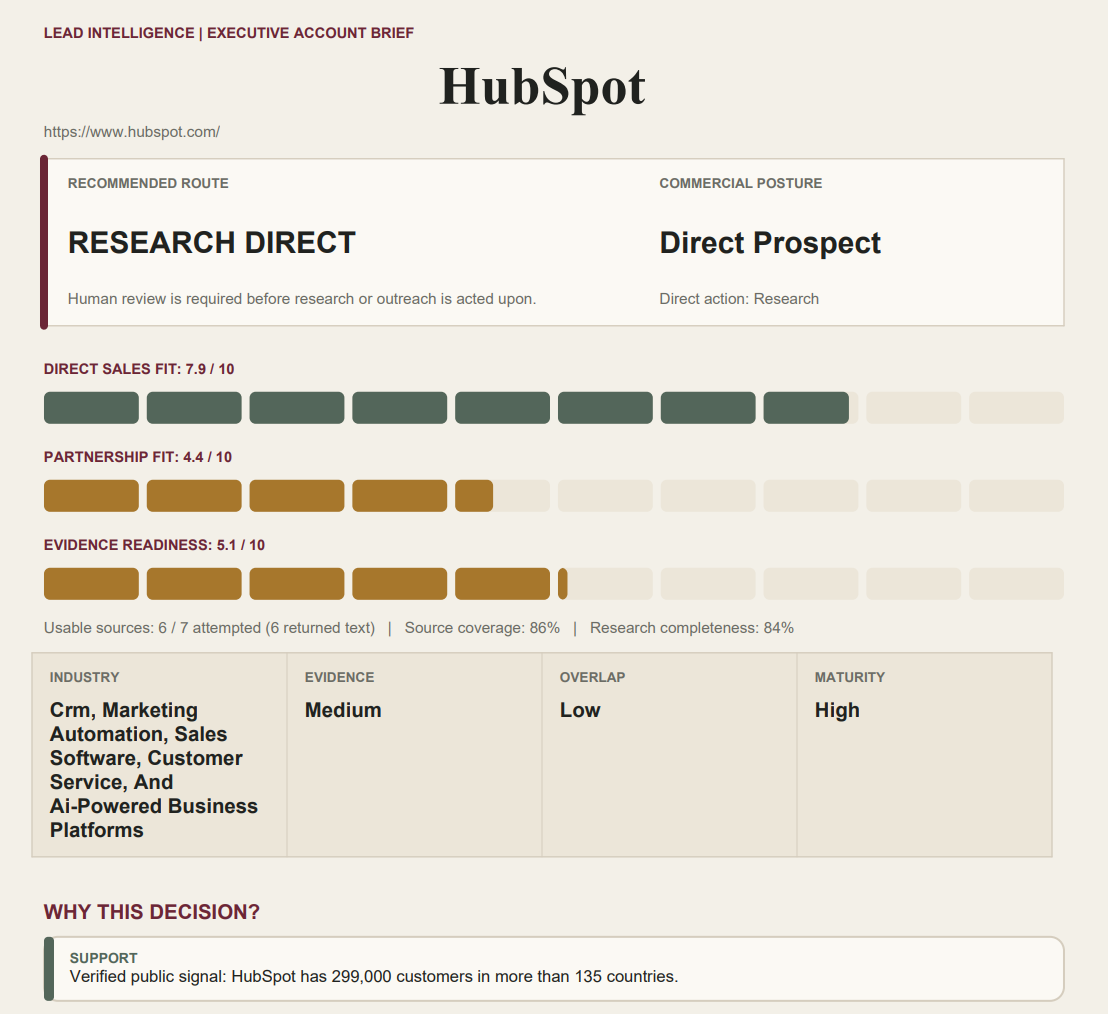Click 'Usable sources: 6 / 7 attempted' text

tap(209, 628)
